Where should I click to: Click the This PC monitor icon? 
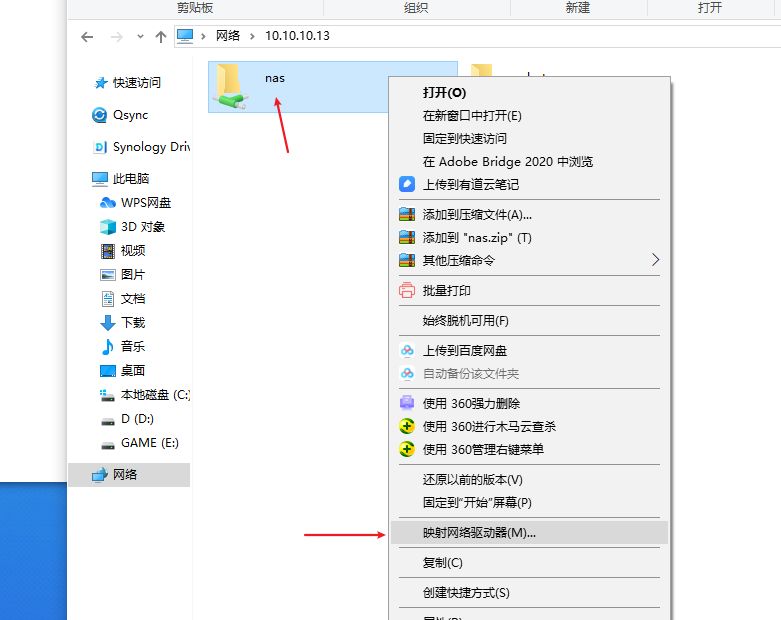click(100, 179)
